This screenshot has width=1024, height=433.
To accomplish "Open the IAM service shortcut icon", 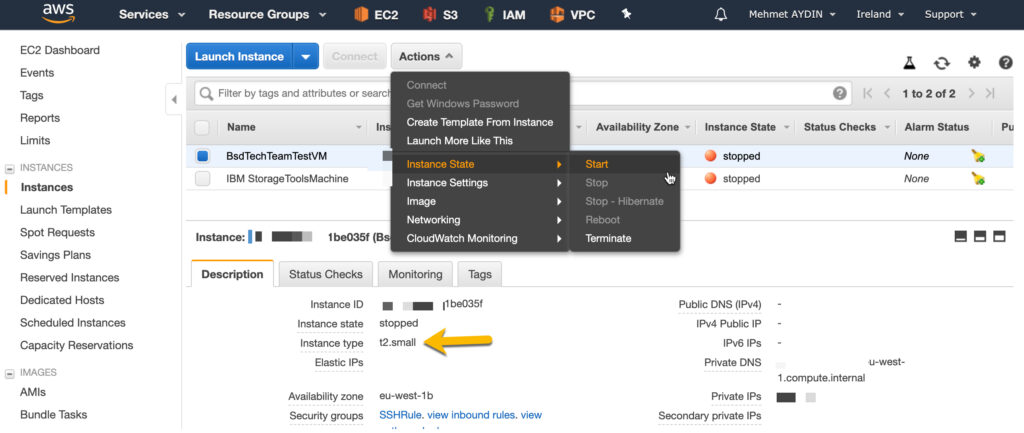I will tap(489, 14).
